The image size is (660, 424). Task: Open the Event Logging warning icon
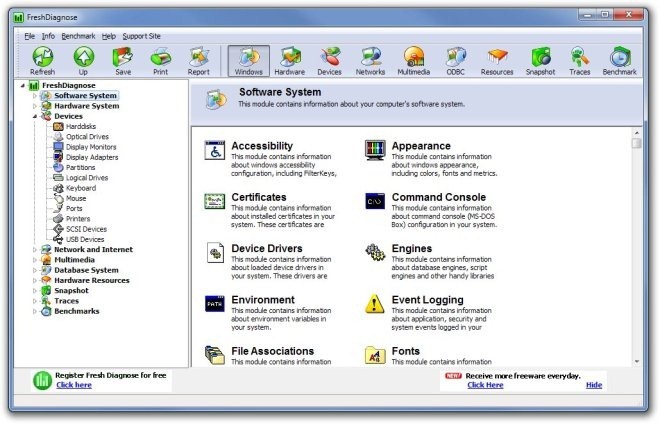(x=375, y=304)
